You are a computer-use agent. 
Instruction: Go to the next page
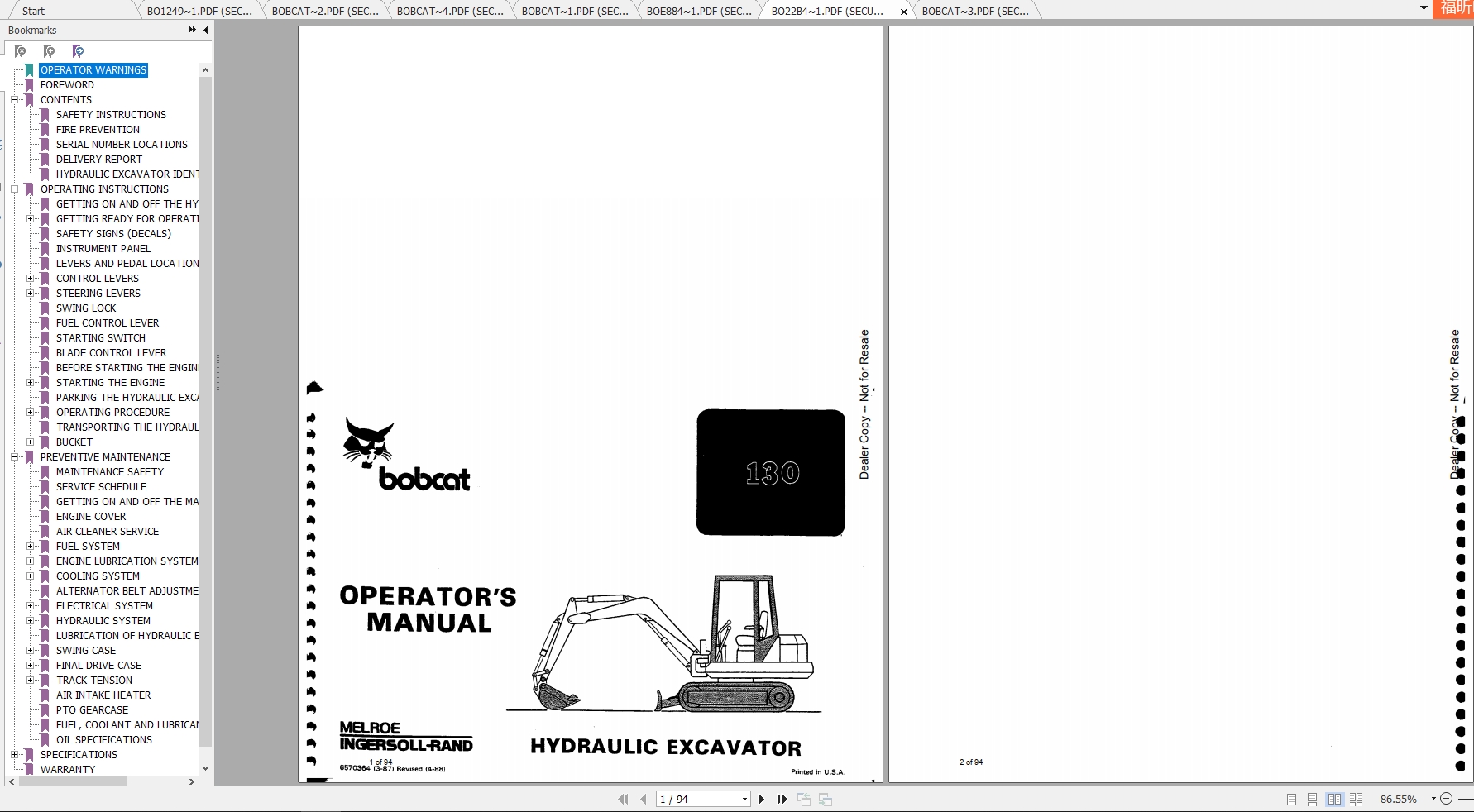(762, 799)
